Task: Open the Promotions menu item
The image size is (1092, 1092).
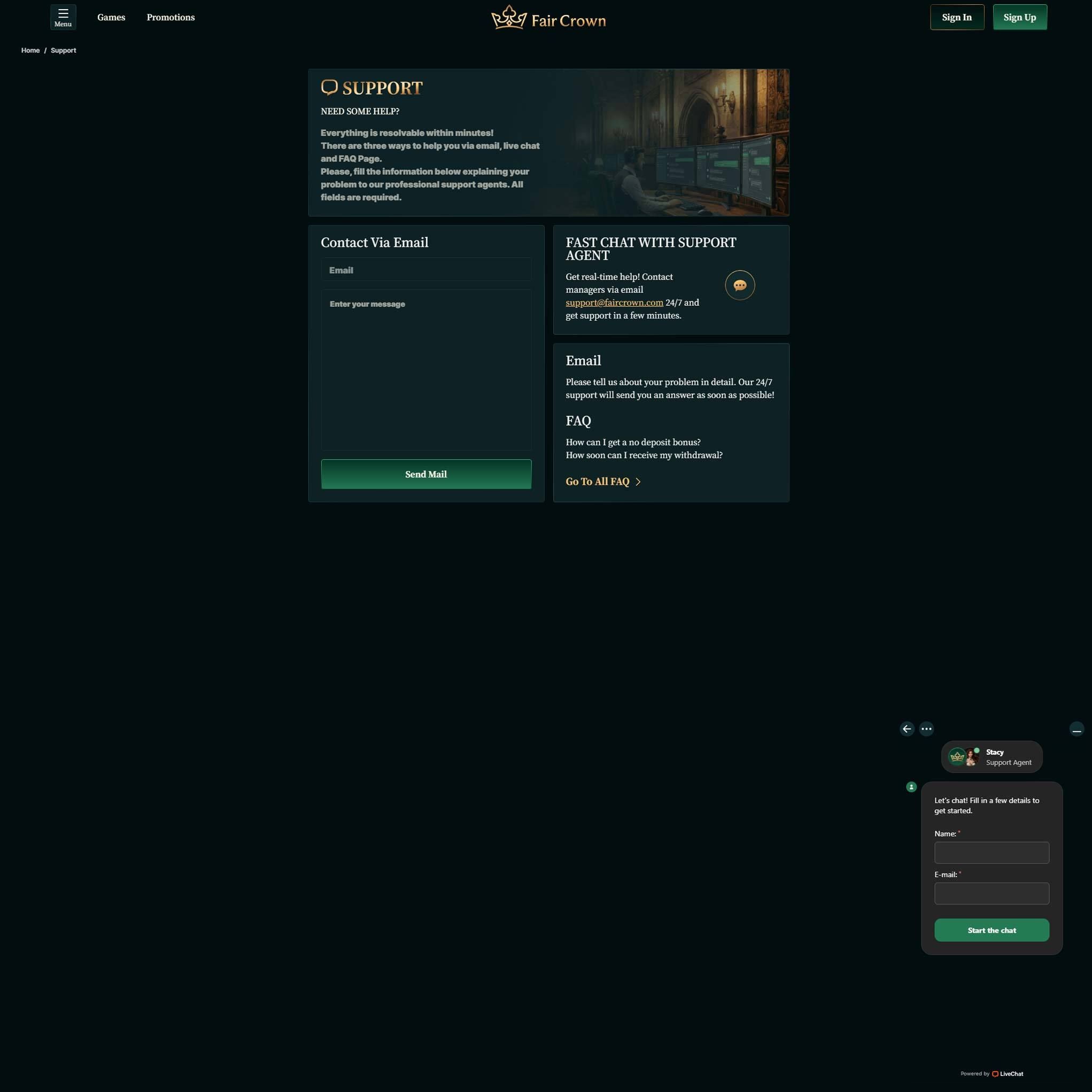Action: [x=170, y=18]
